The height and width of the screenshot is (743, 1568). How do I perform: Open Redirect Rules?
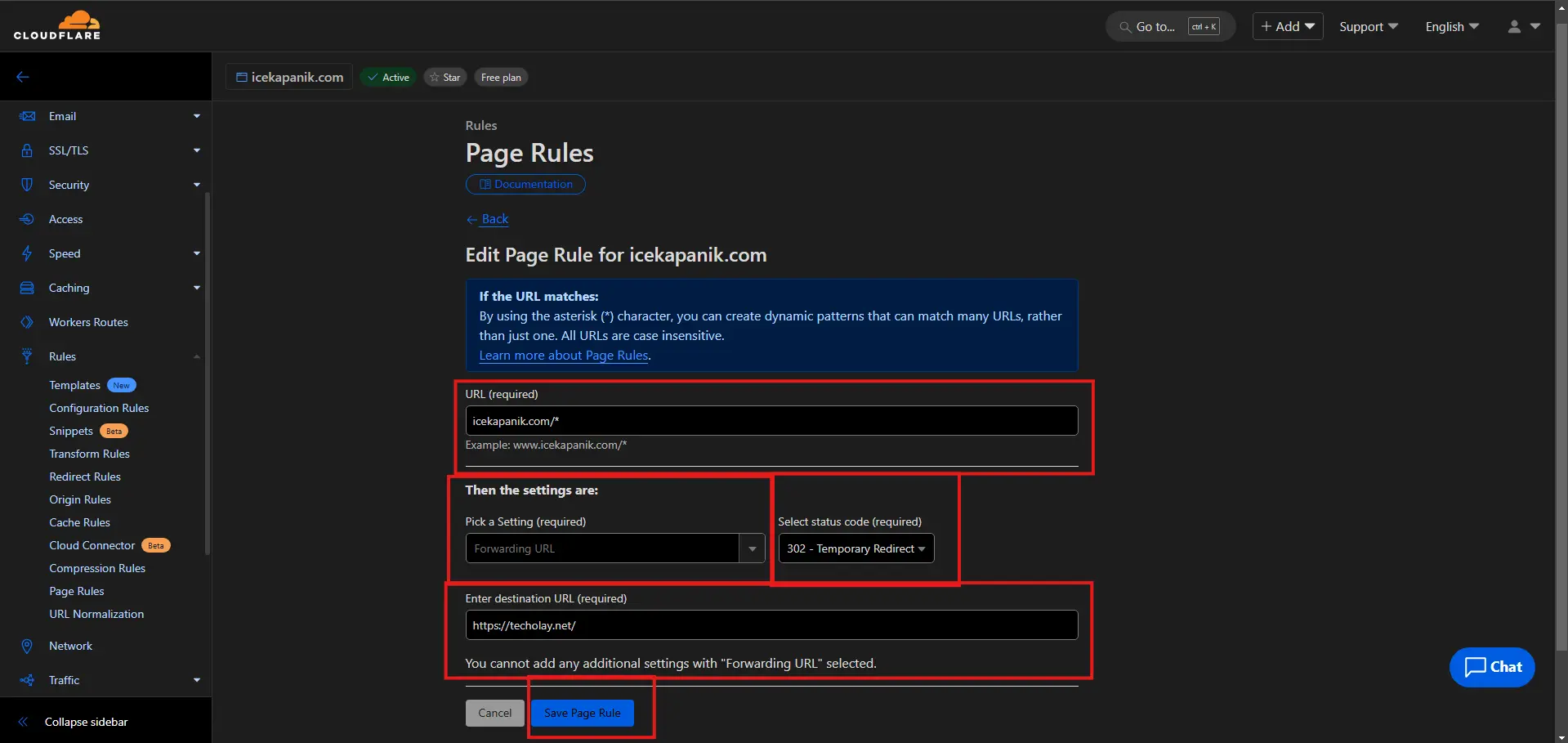[x=85, y=477]
